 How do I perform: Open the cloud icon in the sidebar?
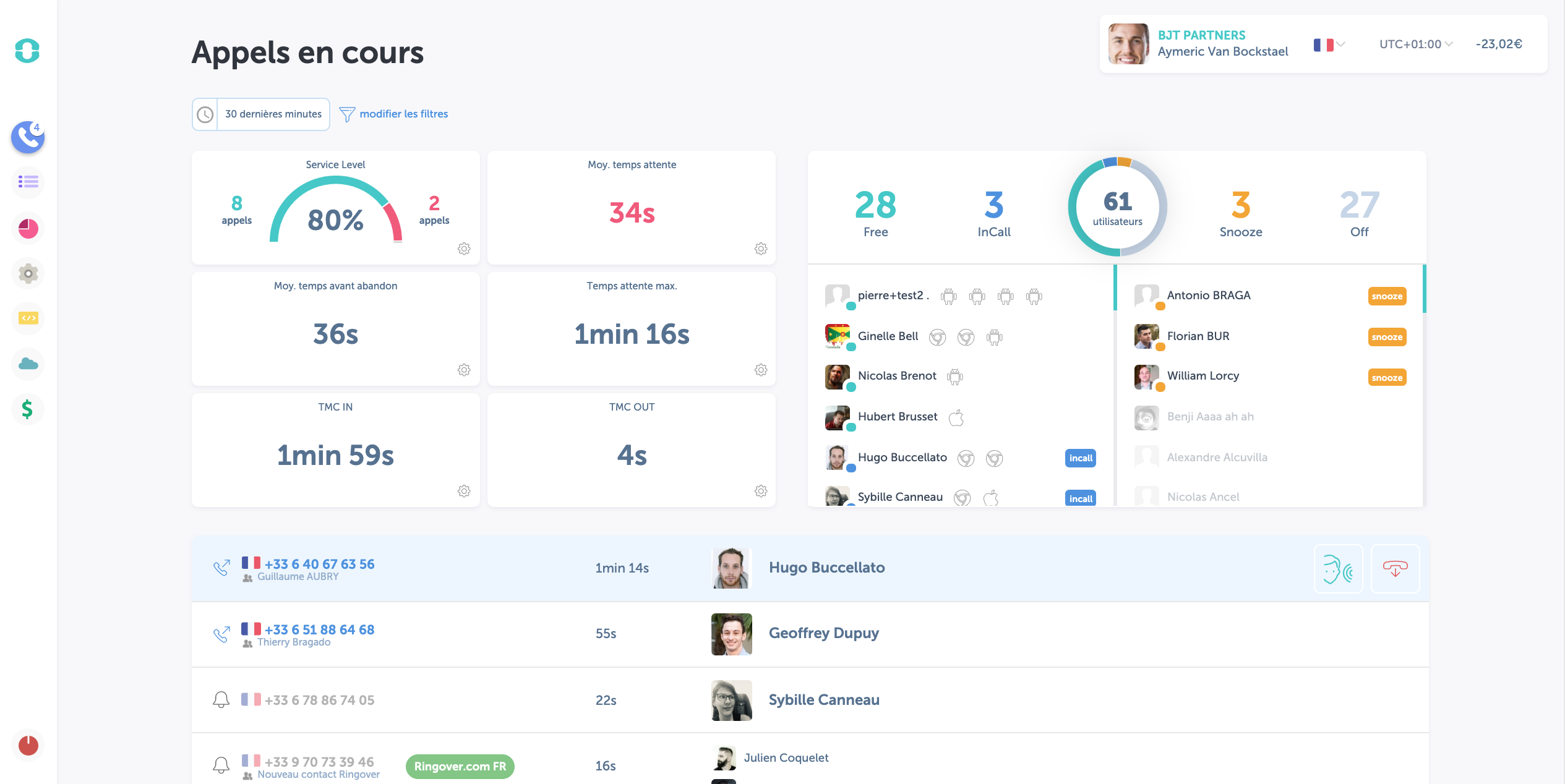[28, 364]
